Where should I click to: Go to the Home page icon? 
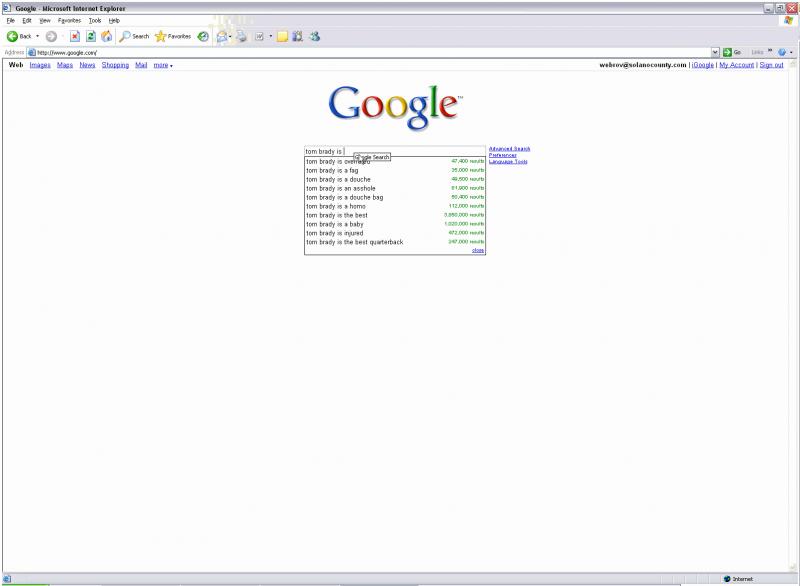[107, 36]
